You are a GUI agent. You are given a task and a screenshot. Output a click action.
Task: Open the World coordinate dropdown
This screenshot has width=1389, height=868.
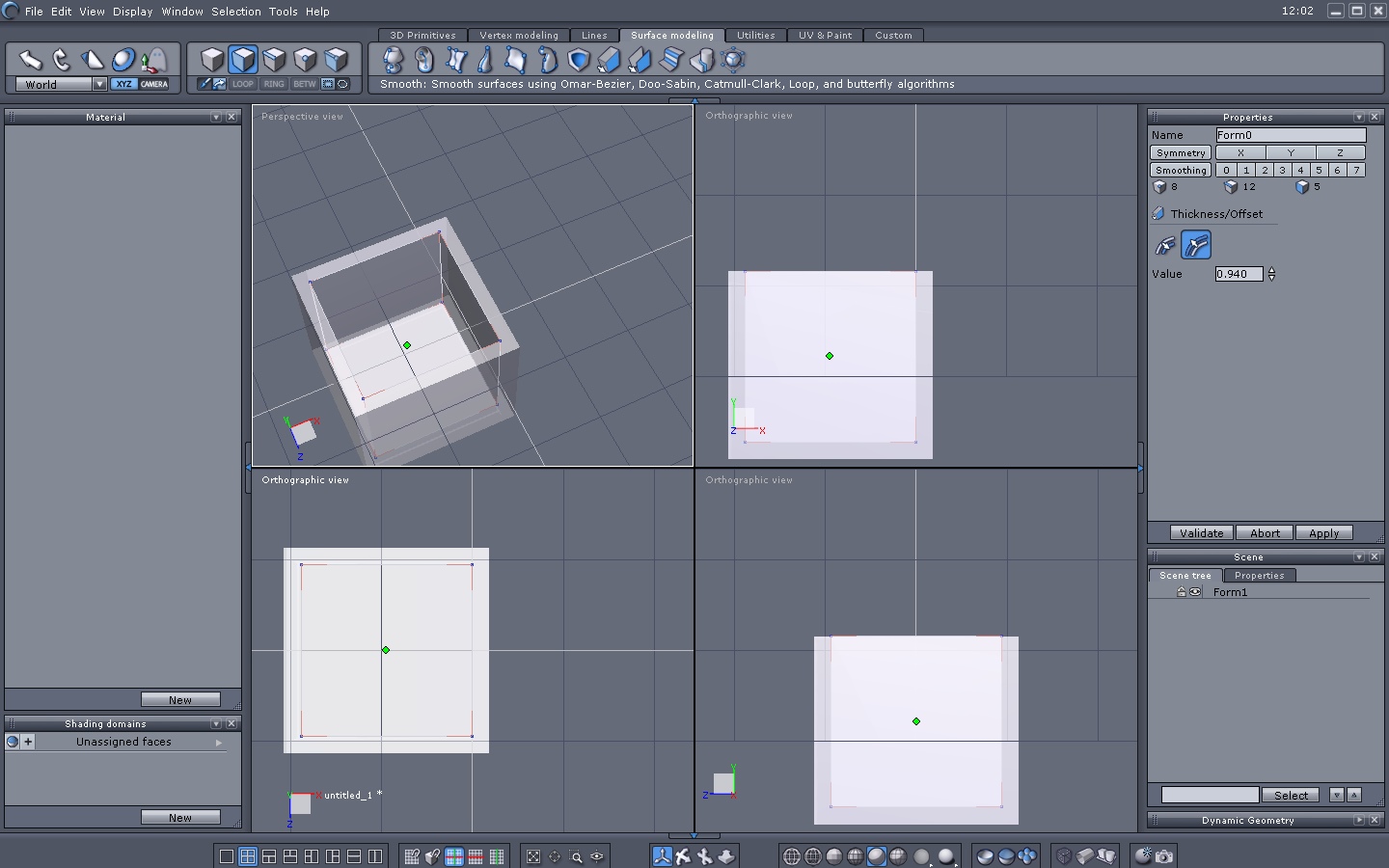99,84
